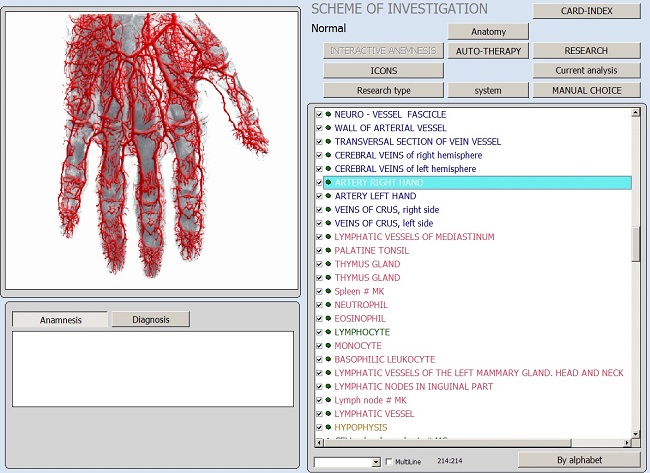Image resolution: width=650 pixels, height=473 pixels.
Task: Toggle the EOSINOPHIL checkbox
Action: 319,319
